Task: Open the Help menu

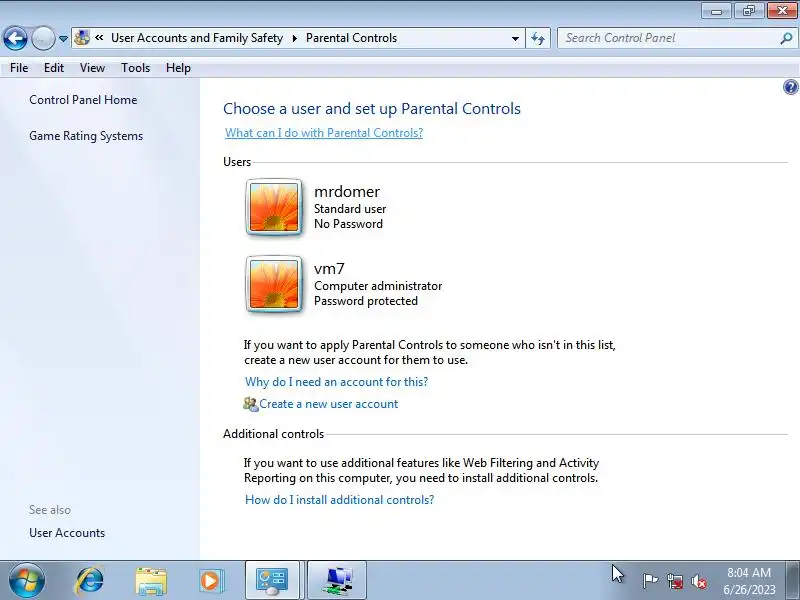Action: coord(178,68)
